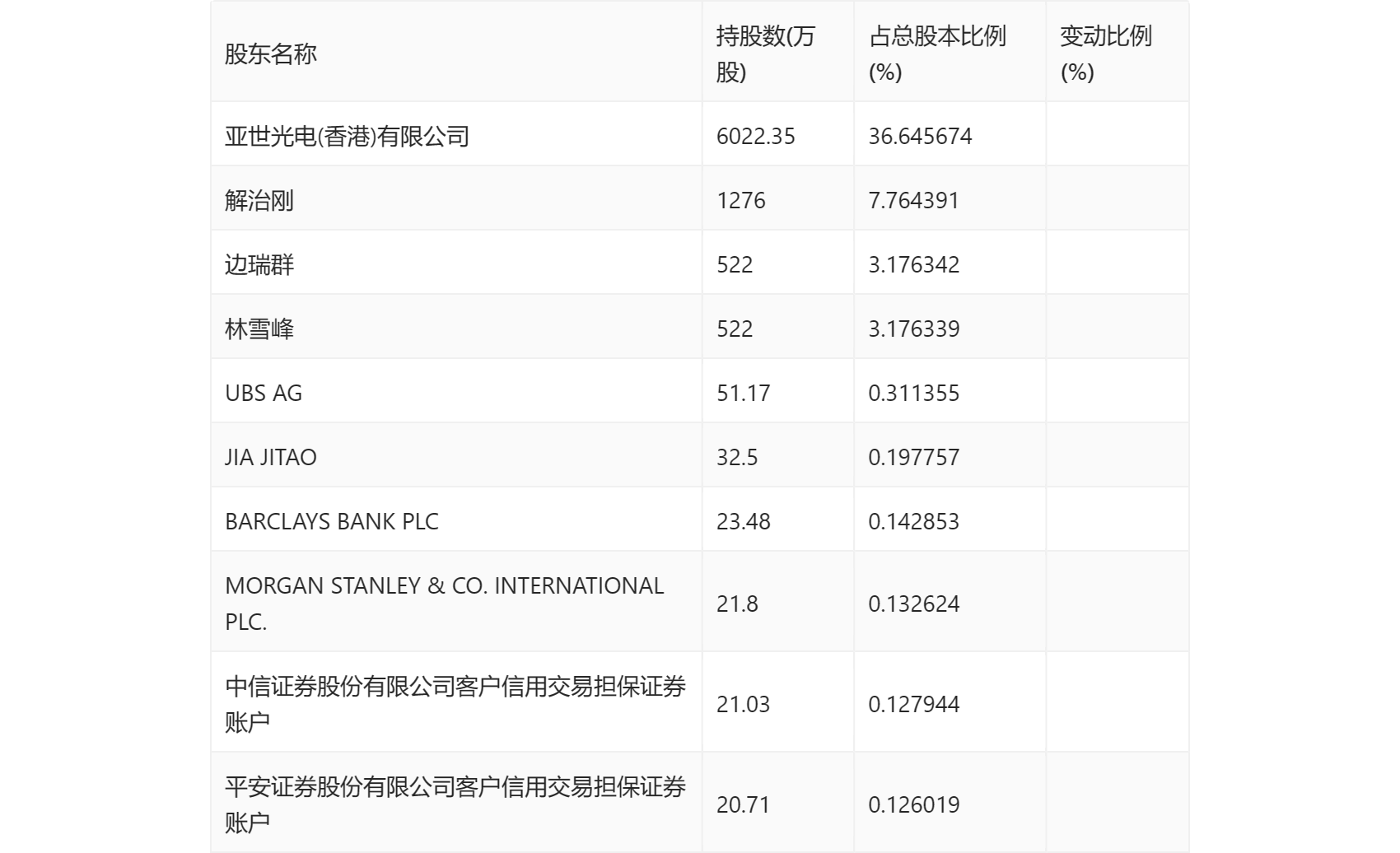Select 522 shares in 边瑞群 row
Image resolution: width=1400 pixels, height=853 pixels.
[x=735, y=264]
